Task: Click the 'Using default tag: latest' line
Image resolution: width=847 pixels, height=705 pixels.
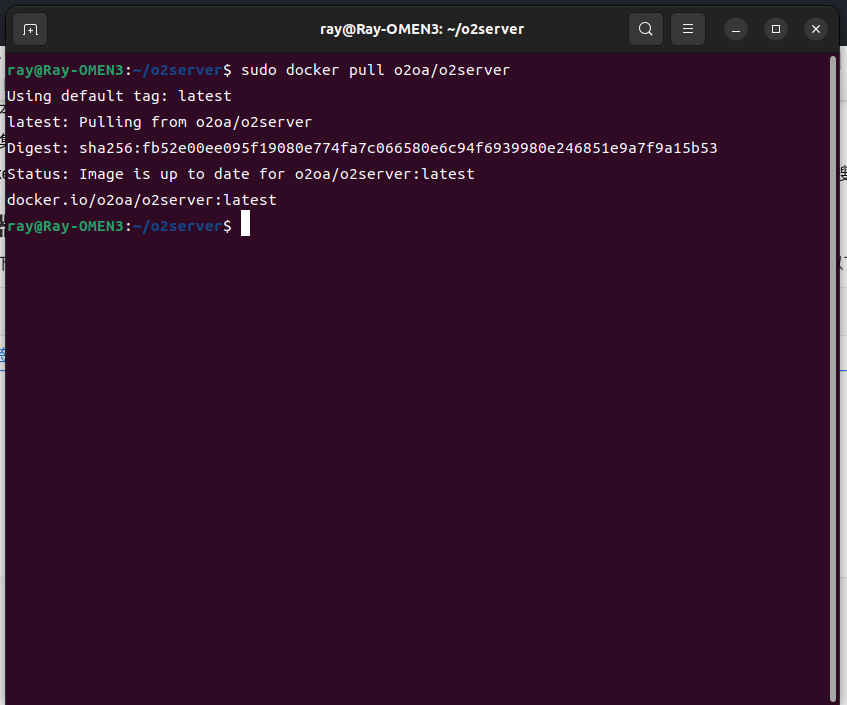Action: pos(119,96)
